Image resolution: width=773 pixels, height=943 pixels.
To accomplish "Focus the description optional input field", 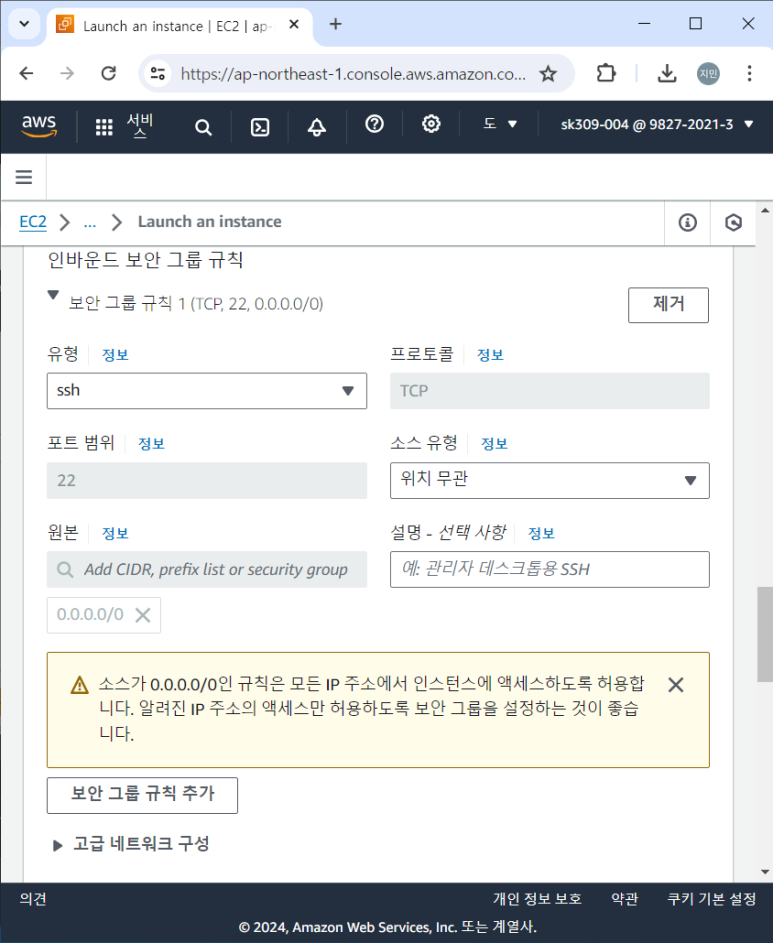I will [550, 570].
